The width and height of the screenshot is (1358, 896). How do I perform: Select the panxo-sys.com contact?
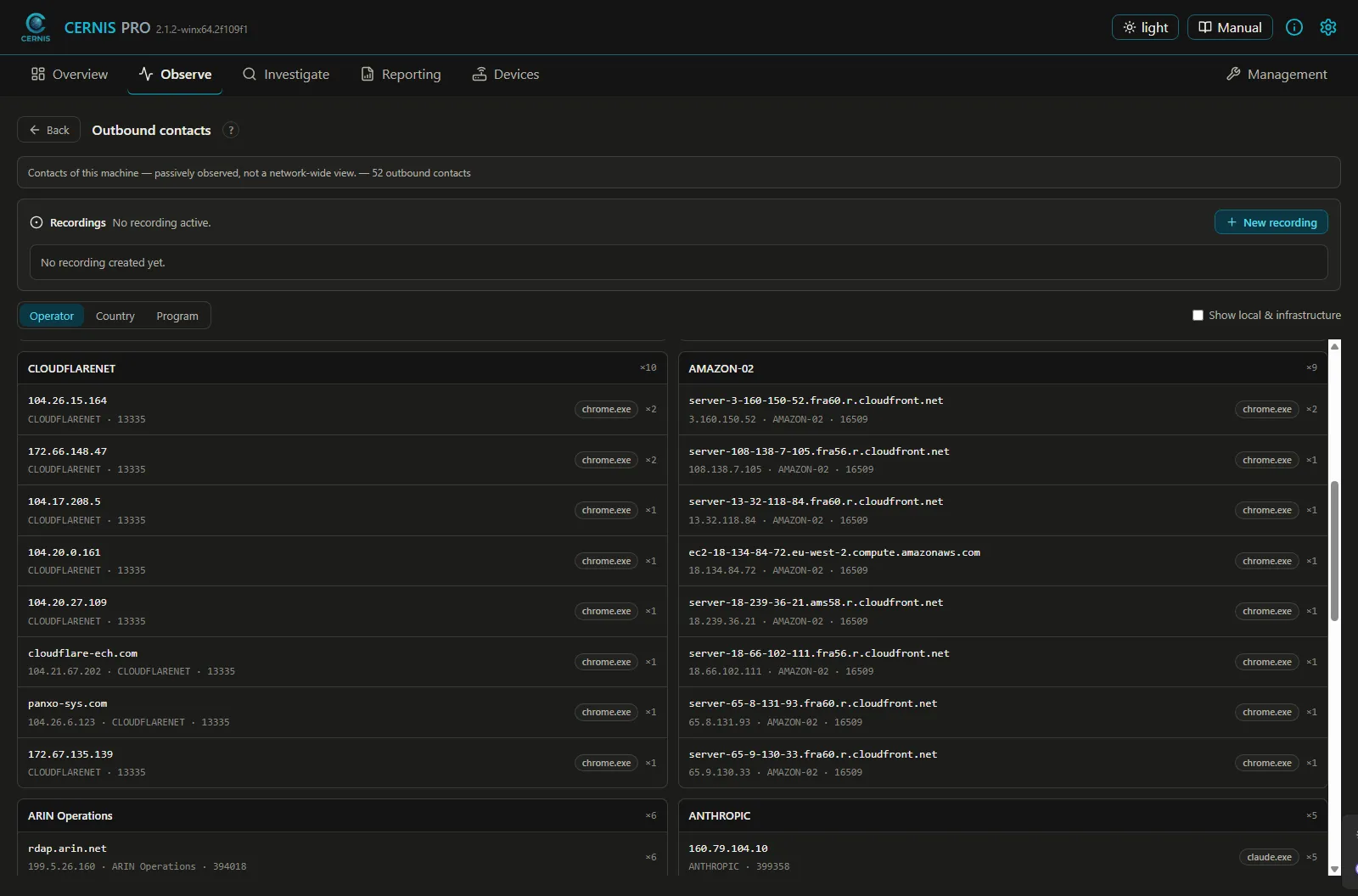(x=342, y=713)
